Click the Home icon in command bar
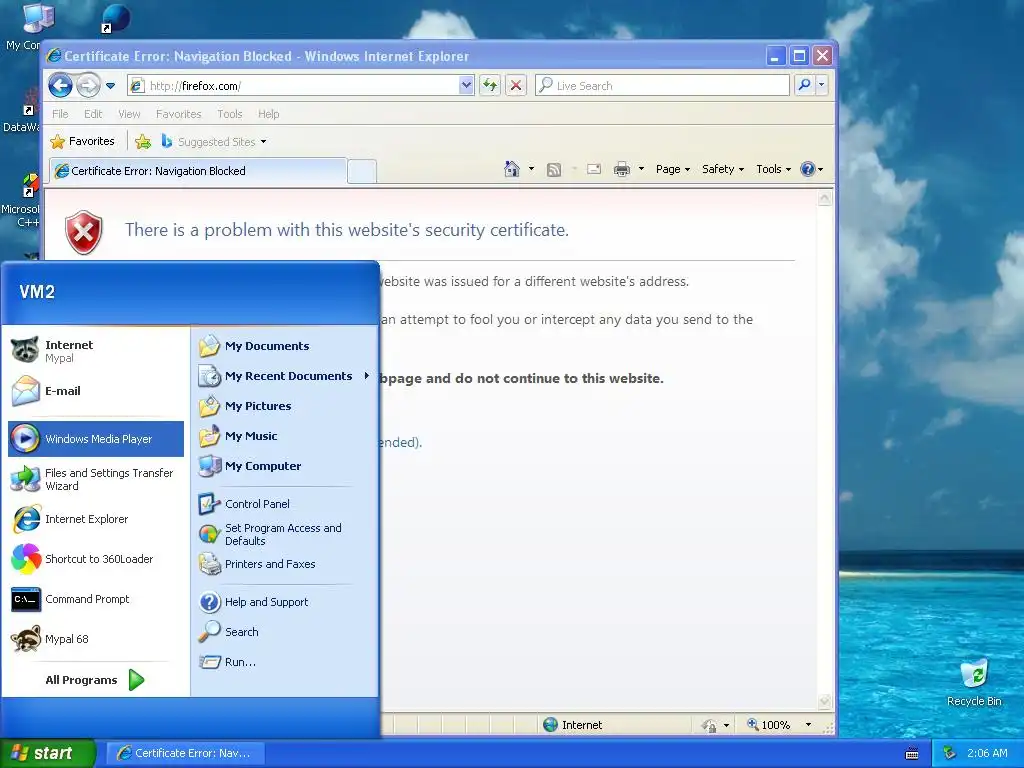1024x768 pixels. click(511, 169)
